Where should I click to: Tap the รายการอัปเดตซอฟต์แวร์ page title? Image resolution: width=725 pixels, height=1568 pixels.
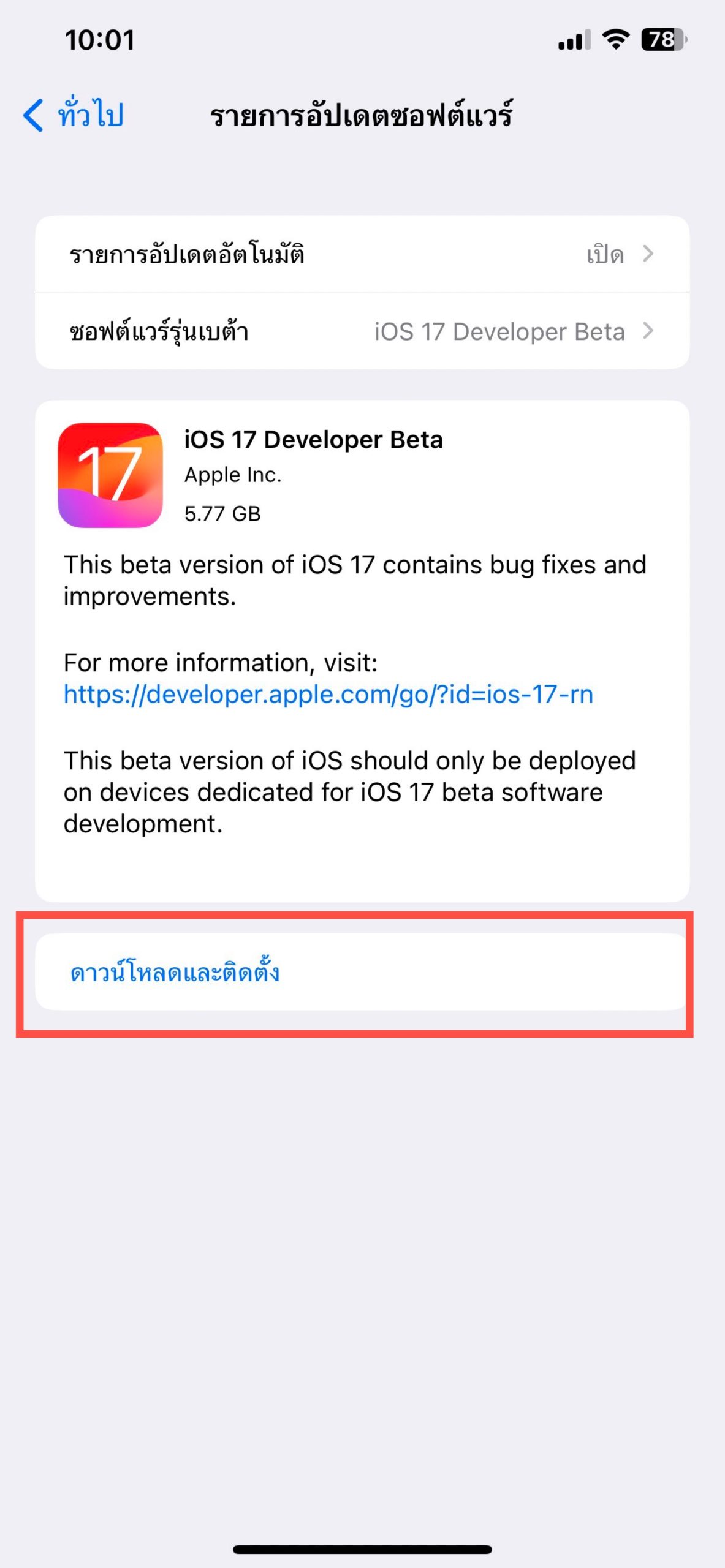(362, 115)
